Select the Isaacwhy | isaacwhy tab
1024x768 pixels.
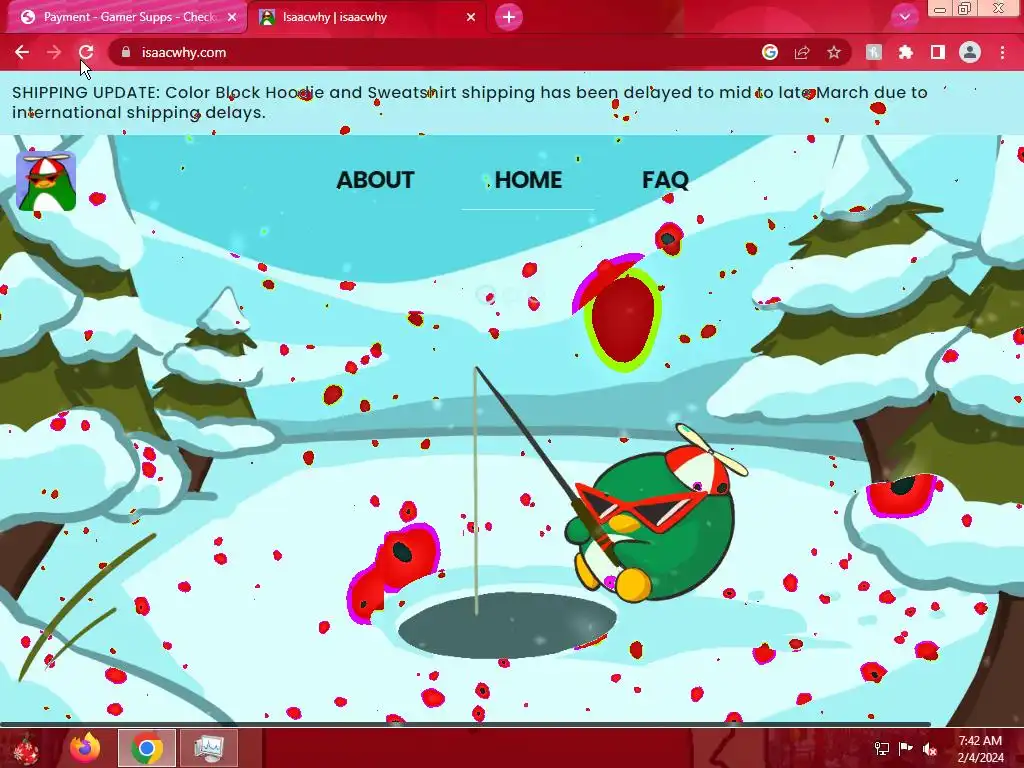click(367, 17)
